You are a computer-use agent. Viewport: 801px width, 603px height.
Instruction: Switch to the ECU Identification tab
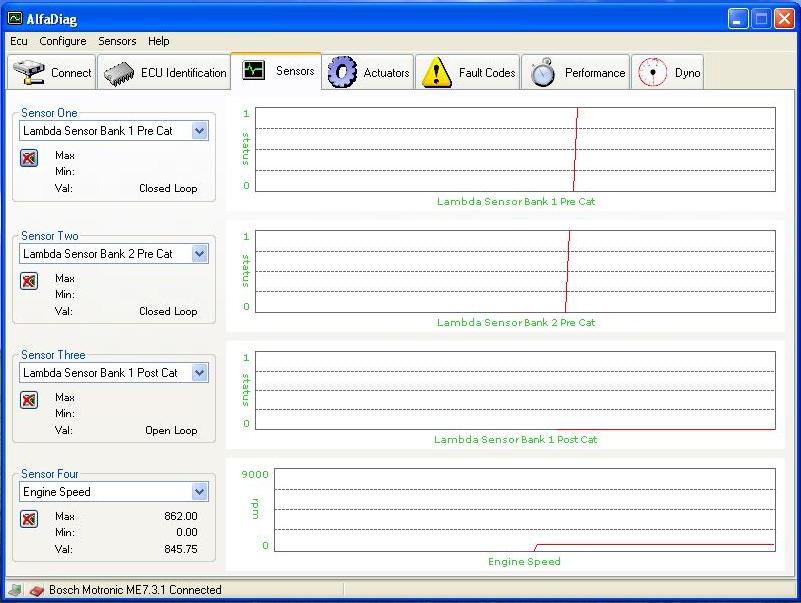click(x=164, y=73)
